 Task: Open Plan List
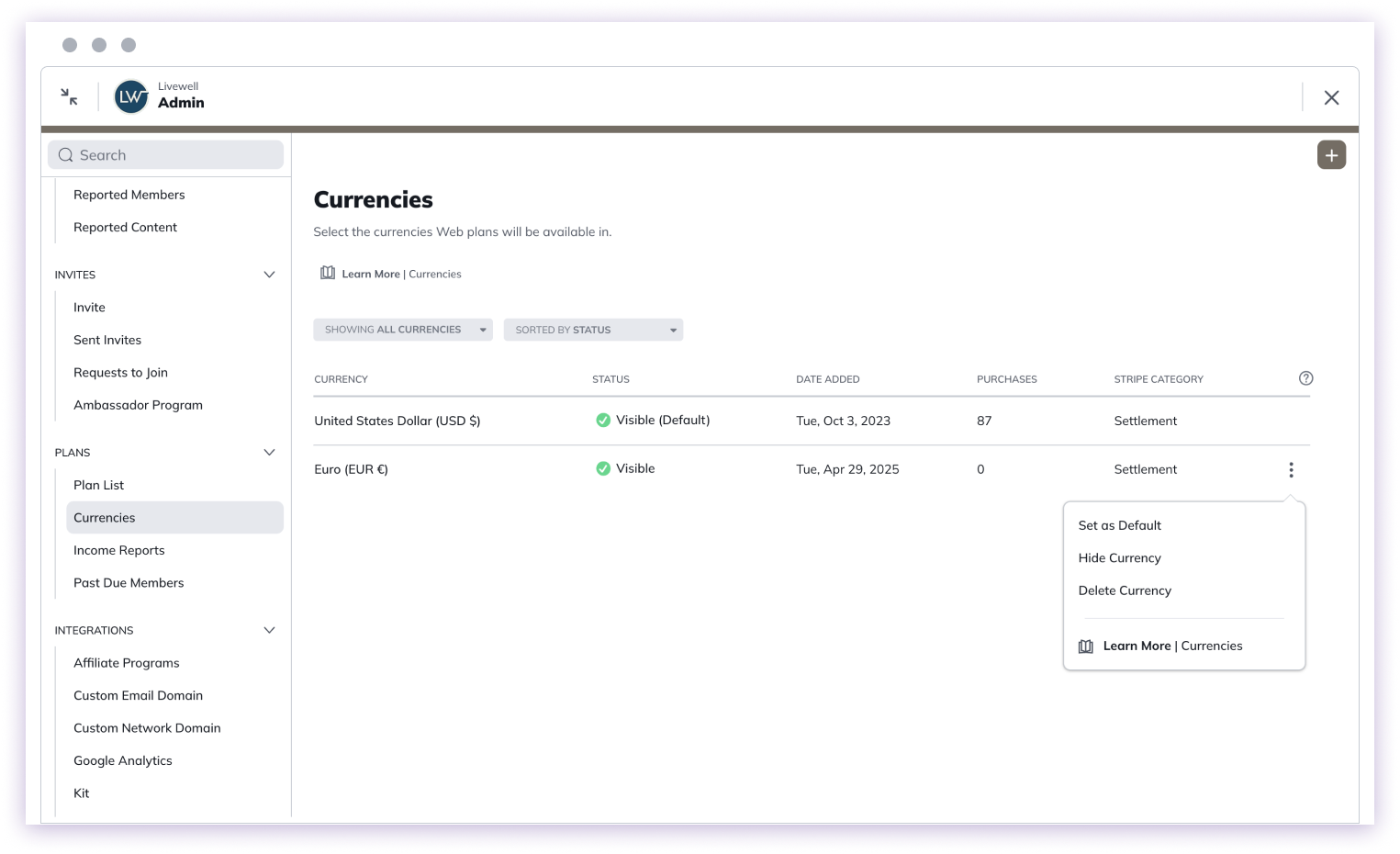(x=98, y=485)
